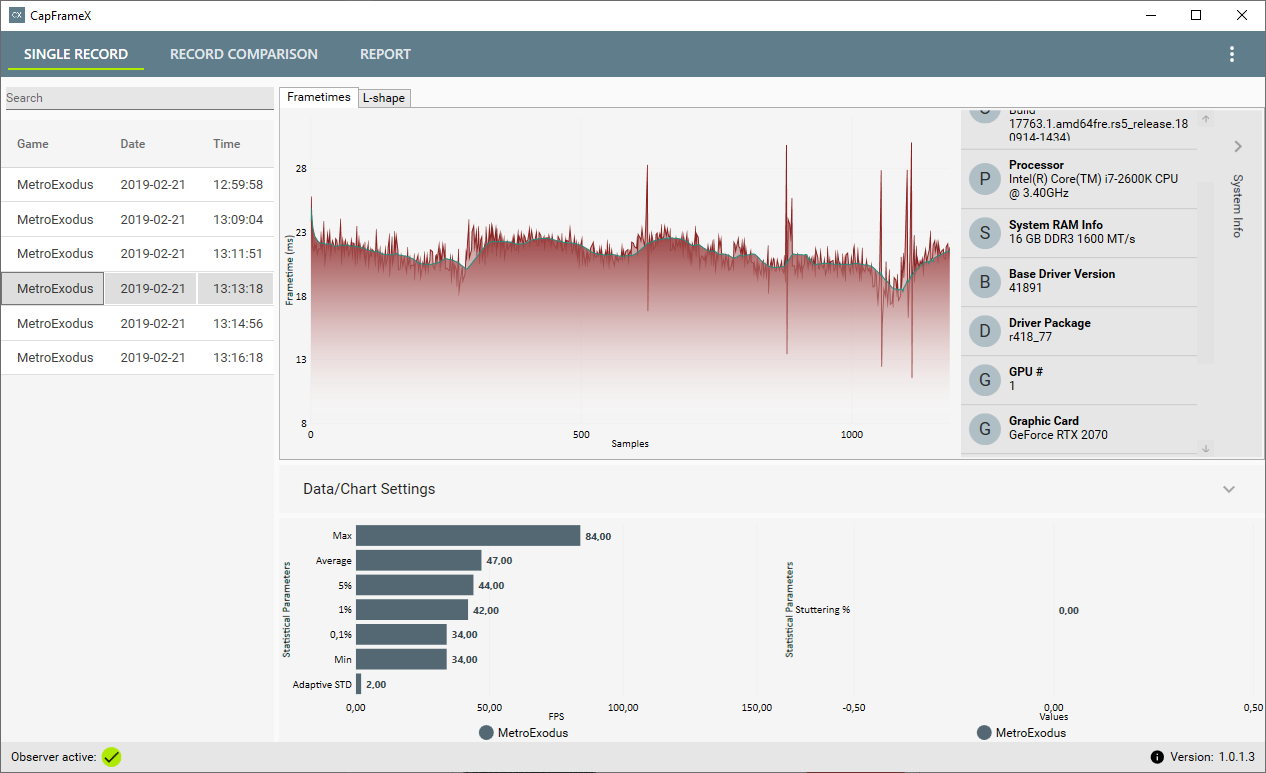Viewport: 1266px width, 773px height.
Task: Click the Average FPS bar
Action: pos(419,561)
